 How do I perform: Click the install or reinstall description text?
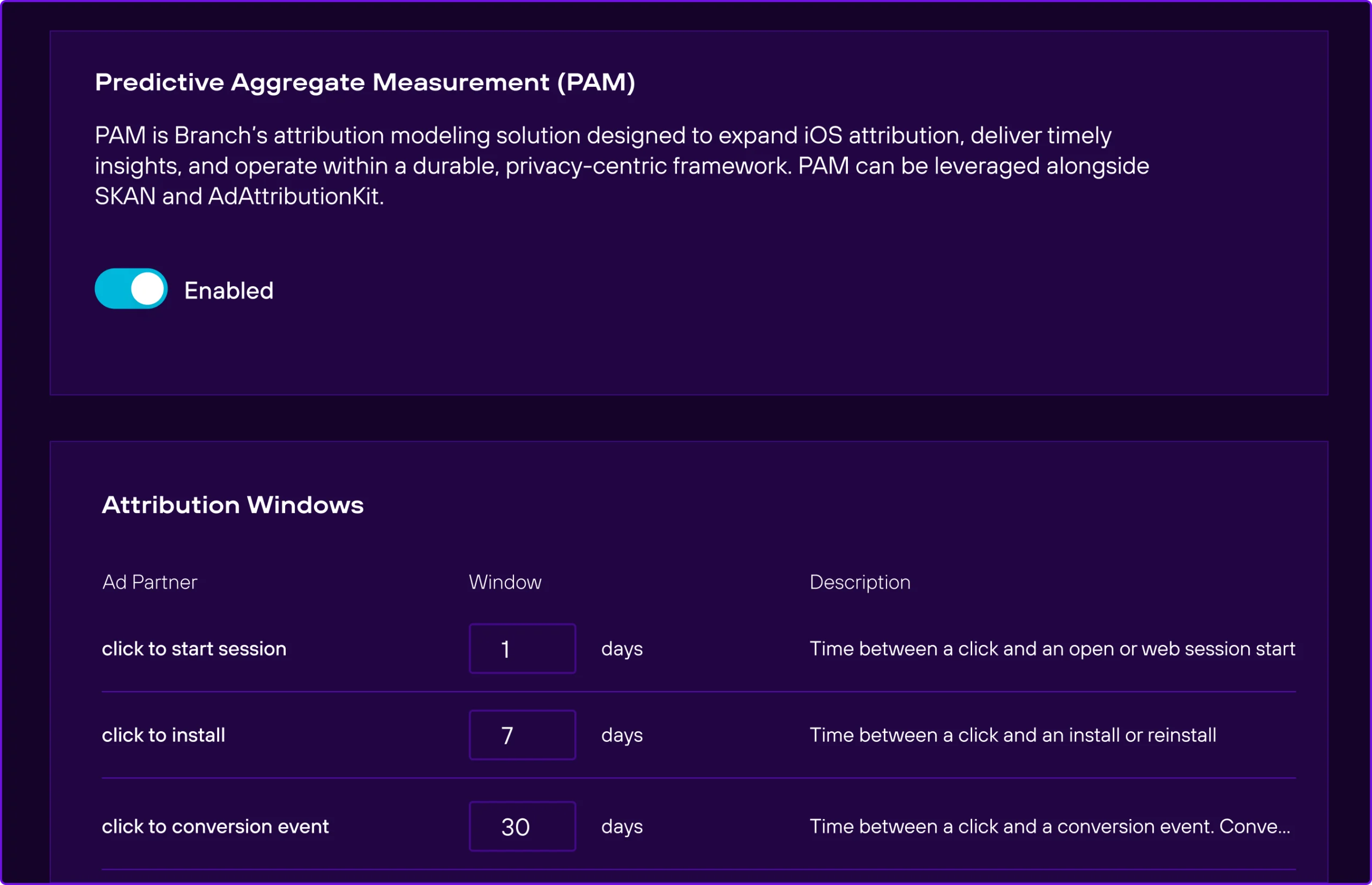pyautogui.click(x=1012, y=735)
